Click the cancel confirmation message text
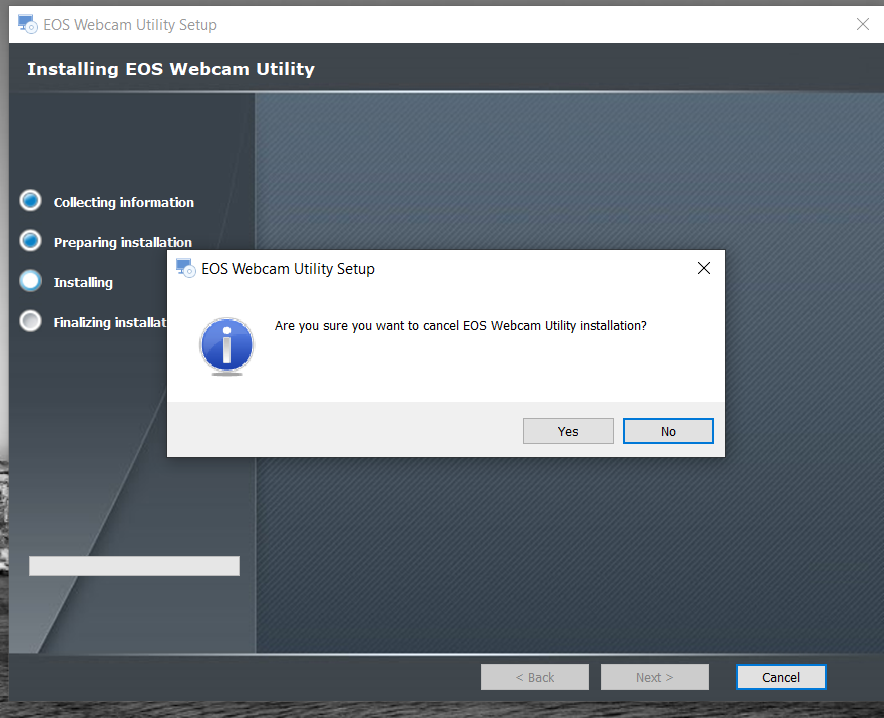884x718 pixels. point(460,326)
